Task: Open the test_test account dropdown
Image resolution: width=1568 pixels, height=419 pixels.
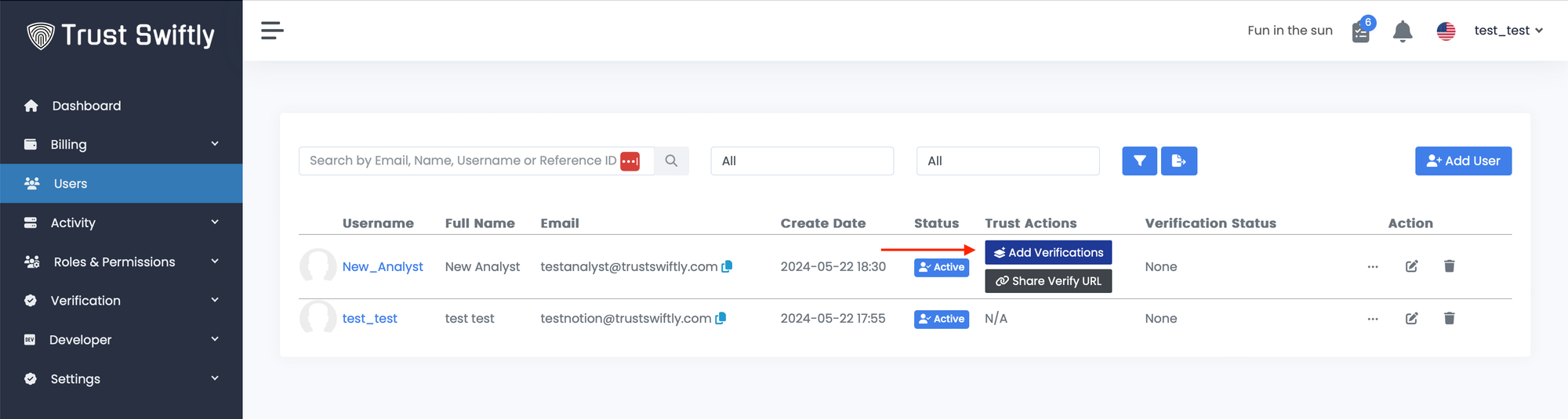Action: click(x=1508, y=31)
